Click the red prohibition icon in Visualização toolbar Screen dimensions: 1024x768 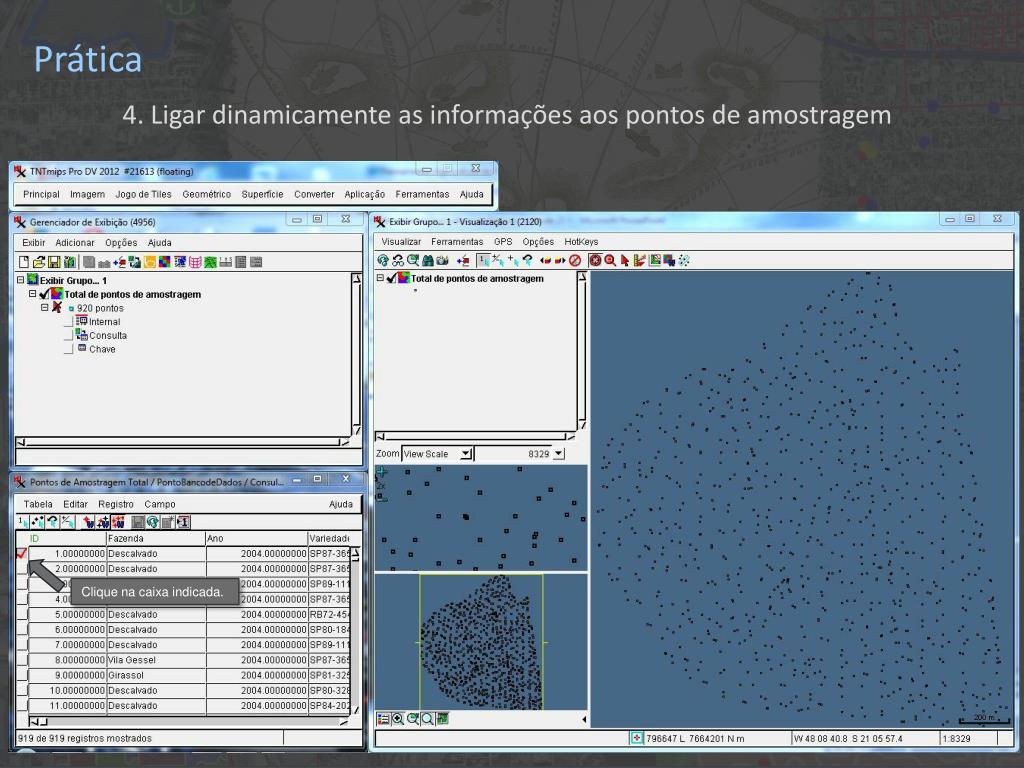coord(575,261)
